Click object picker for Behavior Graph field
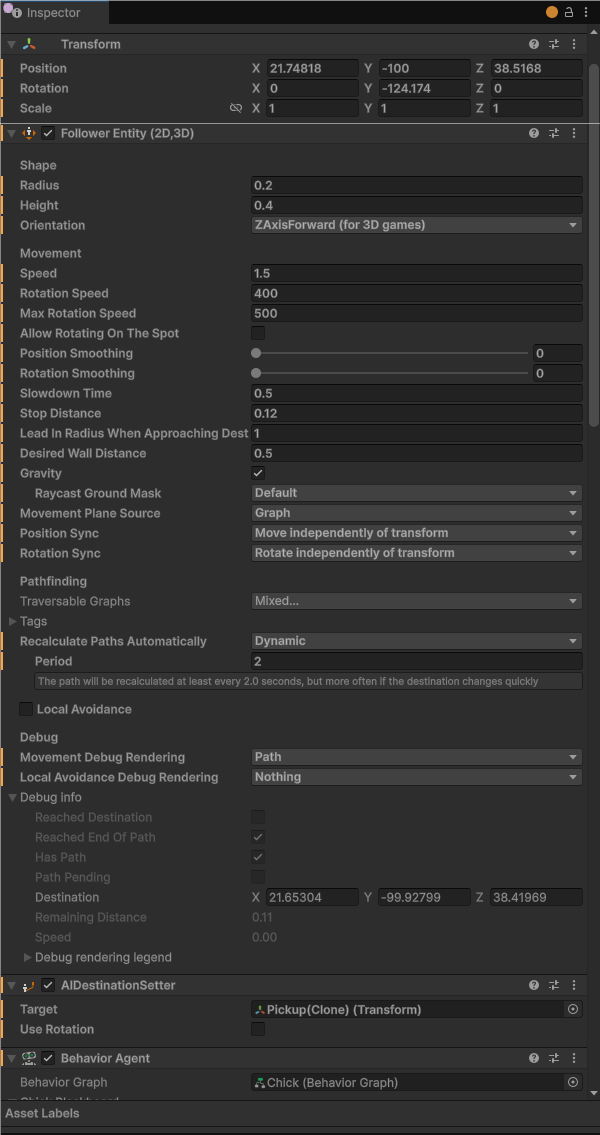The height and width of the screenshot is (1135, 600). coord(573,1082)
